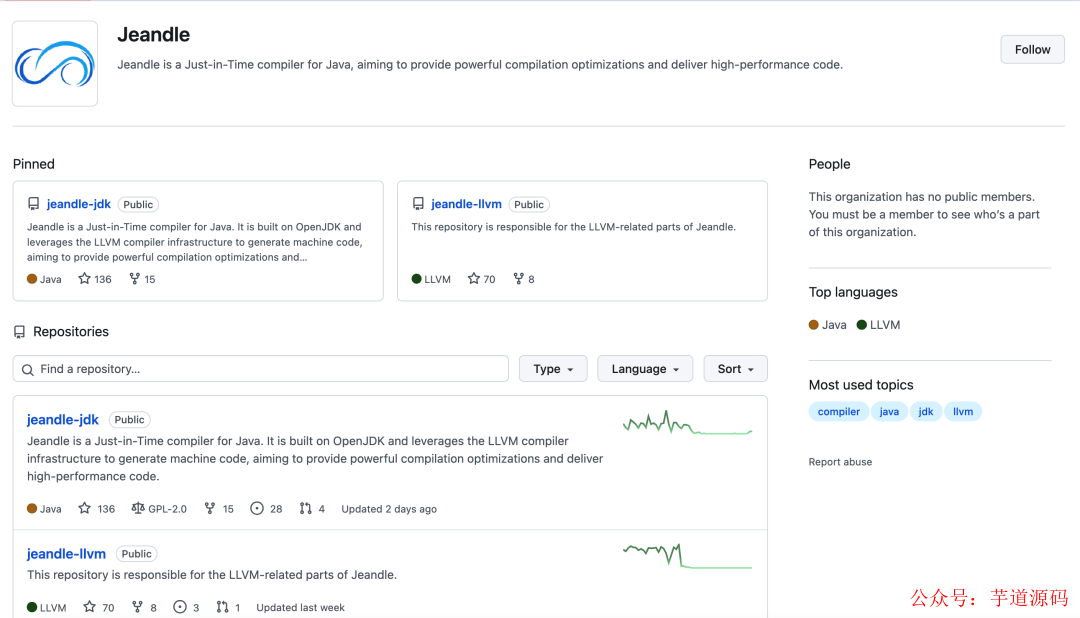Follow the Jeandle organization
This screenshot has height=618, width=1080.
click(x=1032, y=49)
